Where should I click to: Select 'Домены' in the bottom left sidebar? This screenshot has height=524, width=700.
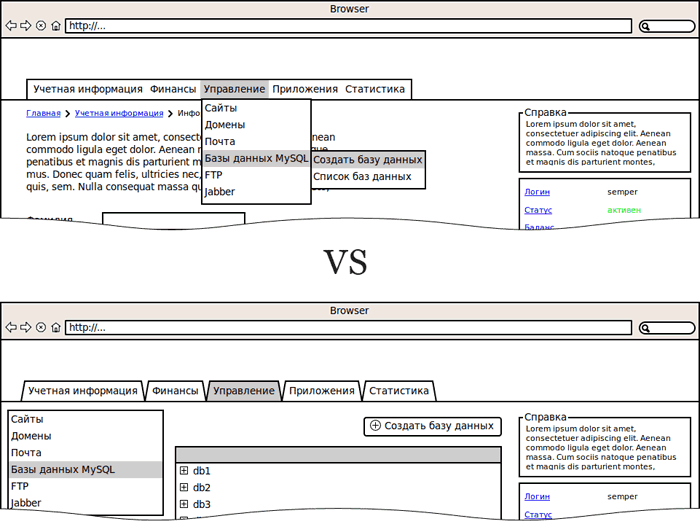tap(31, 436)
